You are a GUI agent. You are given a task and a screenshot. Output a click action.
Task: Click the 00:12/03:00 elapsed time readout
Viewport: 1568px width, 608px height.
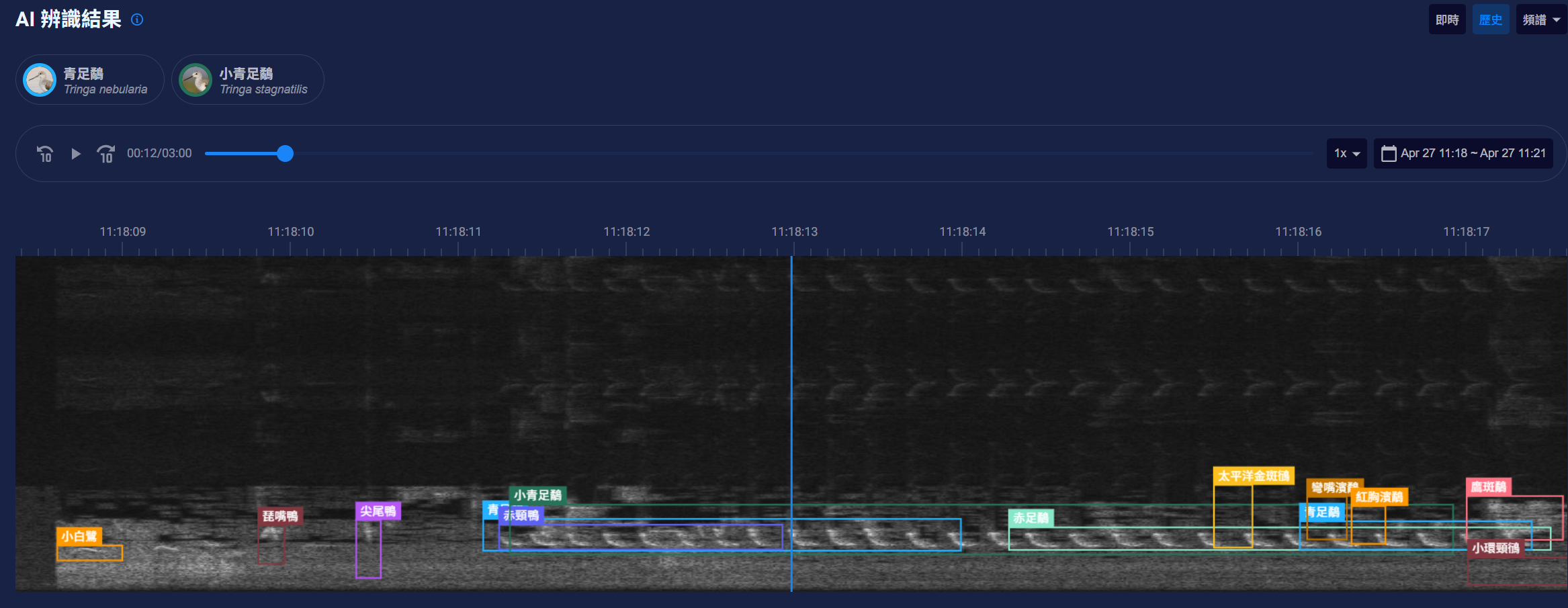click(x=159, y=154)
